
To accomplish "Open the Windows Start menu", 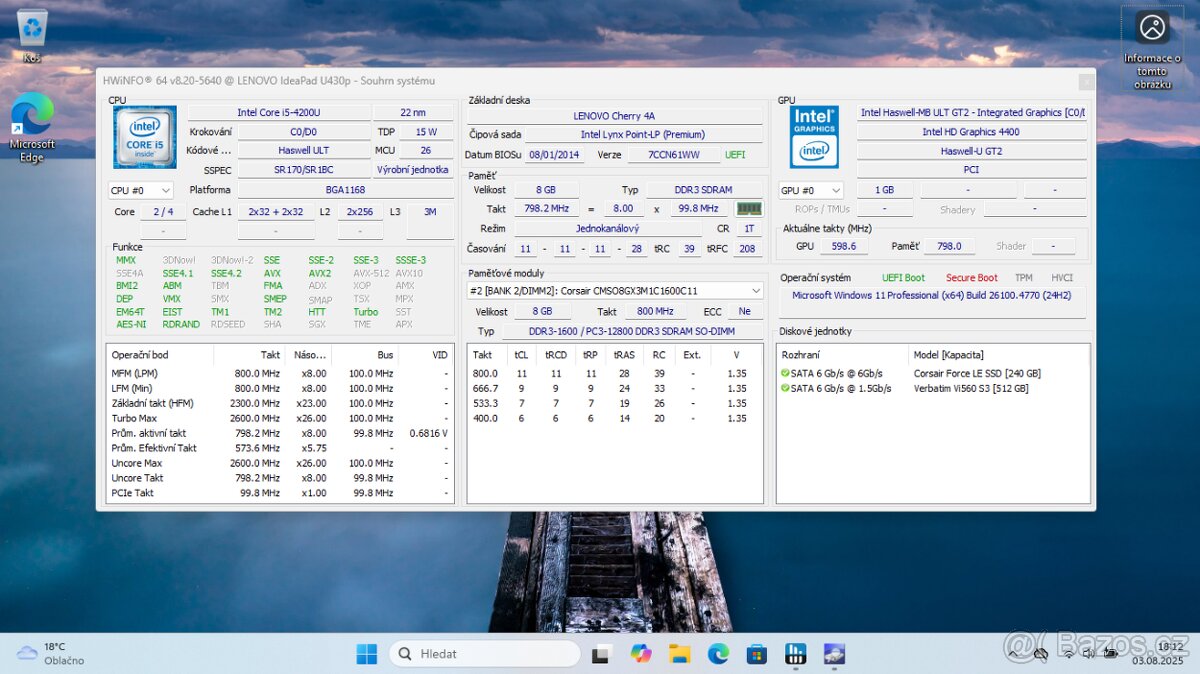I will click(366, 653).
